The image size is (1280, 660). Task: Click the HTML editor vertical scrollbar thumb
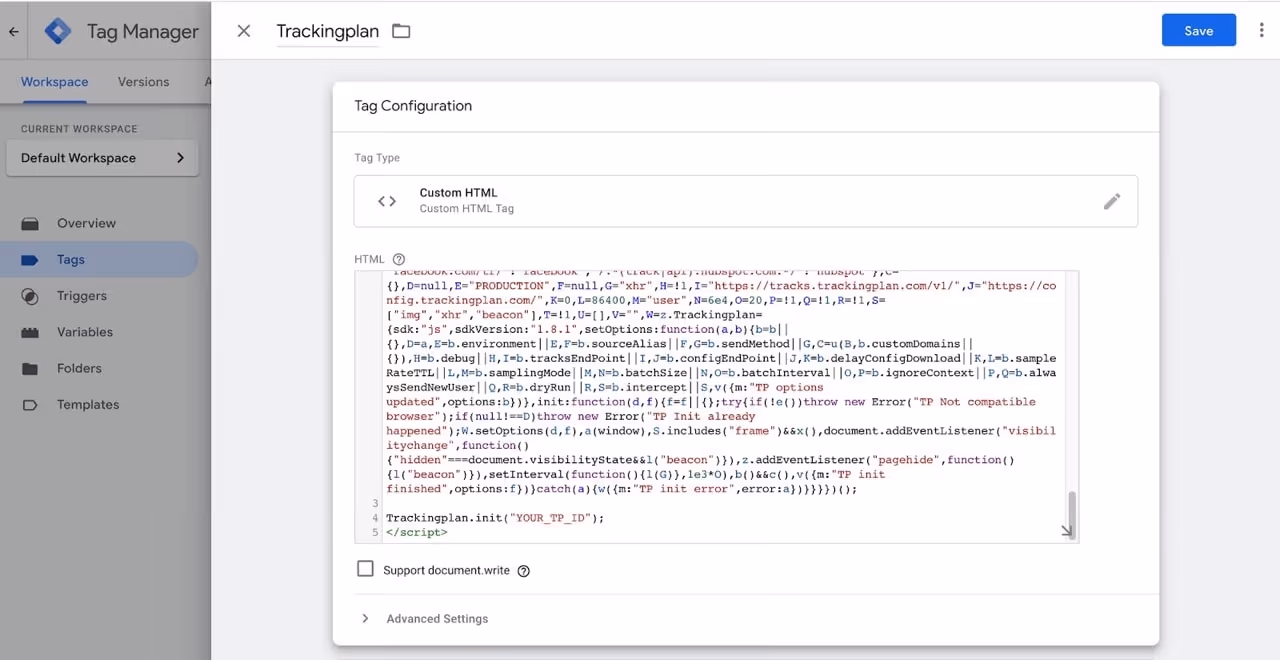point(1071,514)
